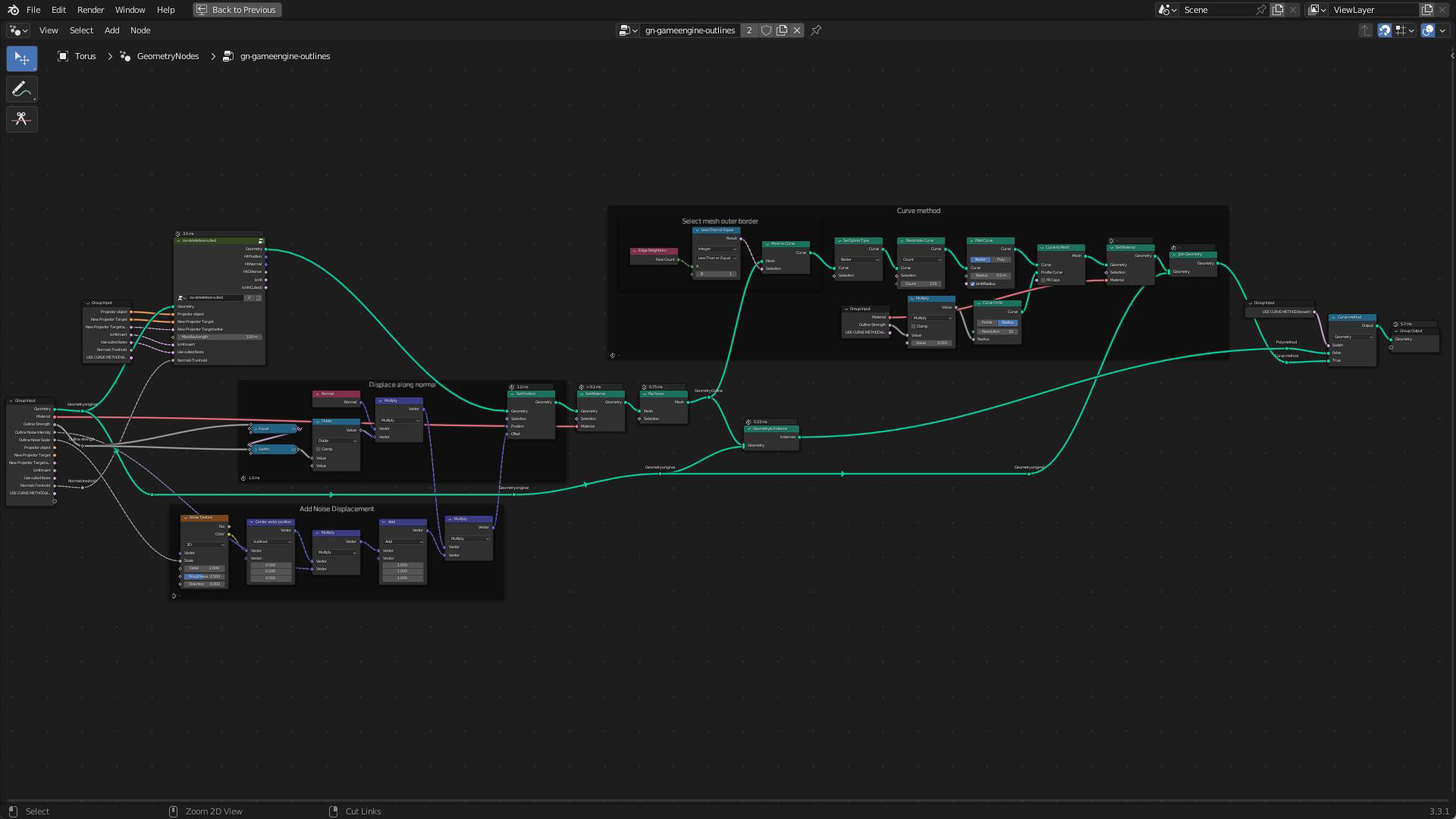This screenshot has height=819, width=1456.
Task: Open Count mode dropdown in Resample Curve
Action: pyautogui.click(x=921, y=259)
